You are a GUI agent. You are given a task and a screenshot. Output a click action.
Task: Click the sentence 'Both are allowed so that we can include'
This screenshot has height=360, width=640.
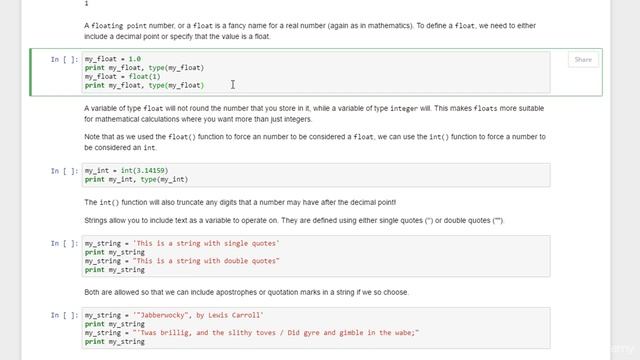(247, 292)
